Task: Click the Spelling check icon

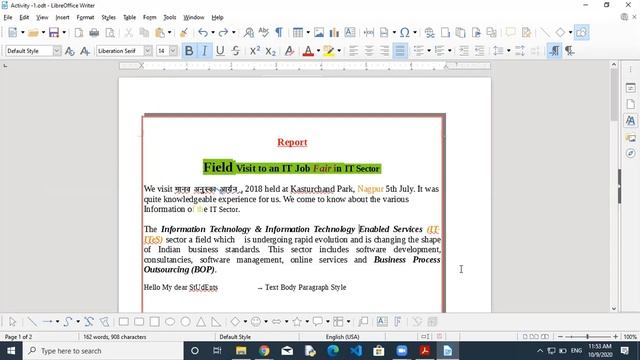Action: pos(264,33)
